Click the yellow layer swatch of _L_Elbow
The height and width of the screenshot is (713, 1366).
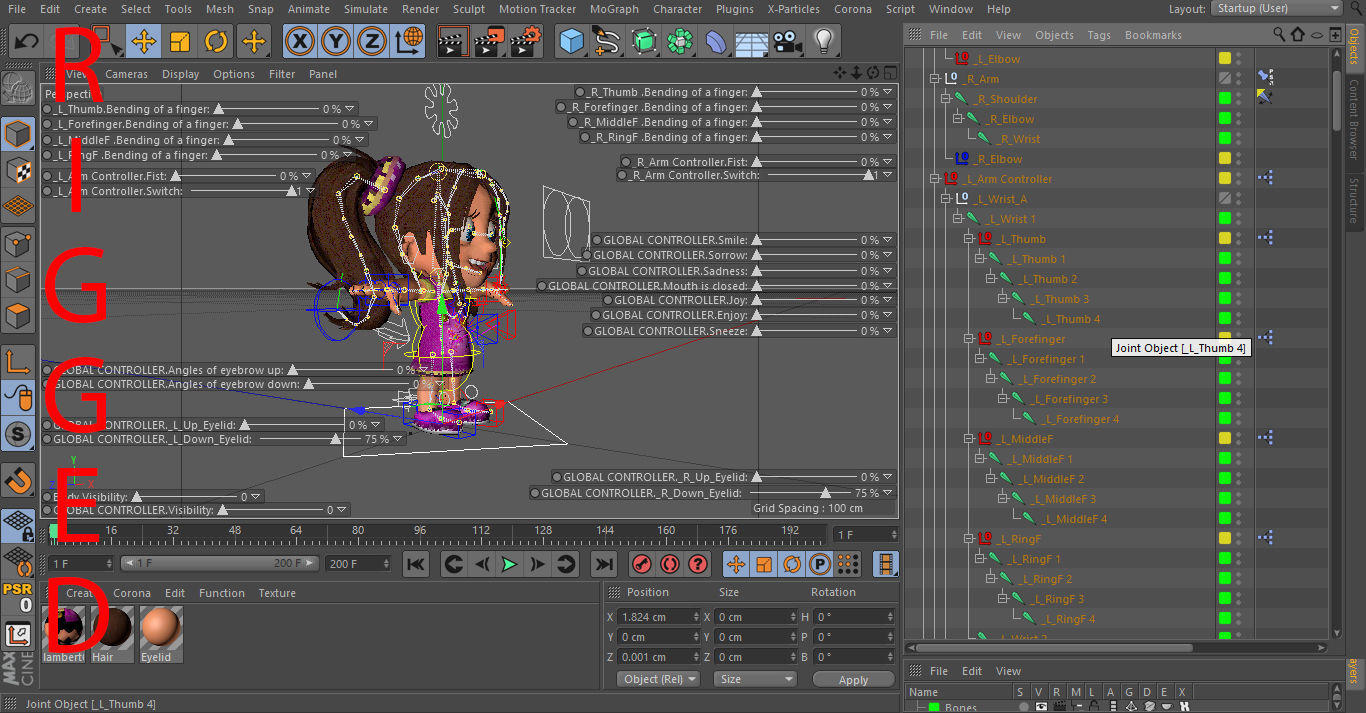point(1224,59)
